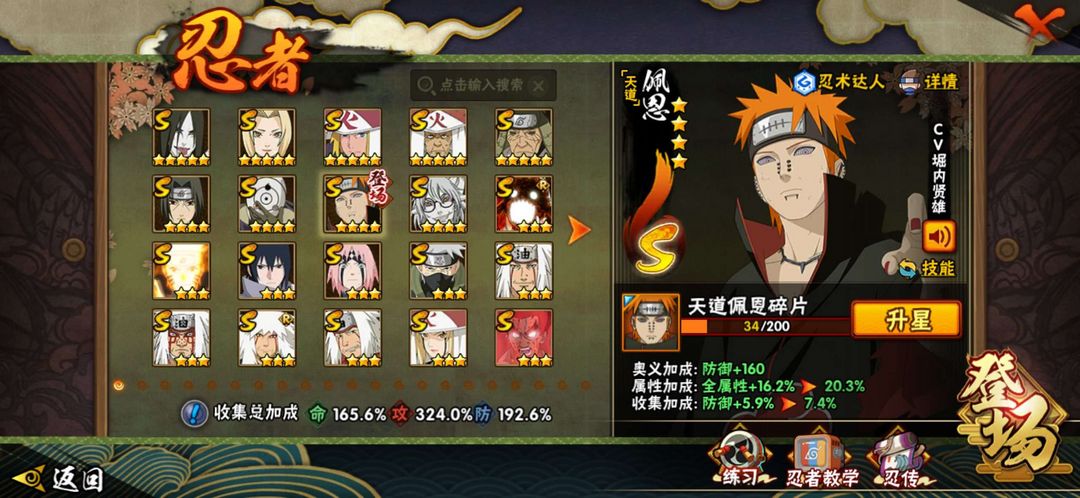Click the 点击输入搜索 search field
Viewport: 1080px width, 498px height.
[x=483, y=85]
